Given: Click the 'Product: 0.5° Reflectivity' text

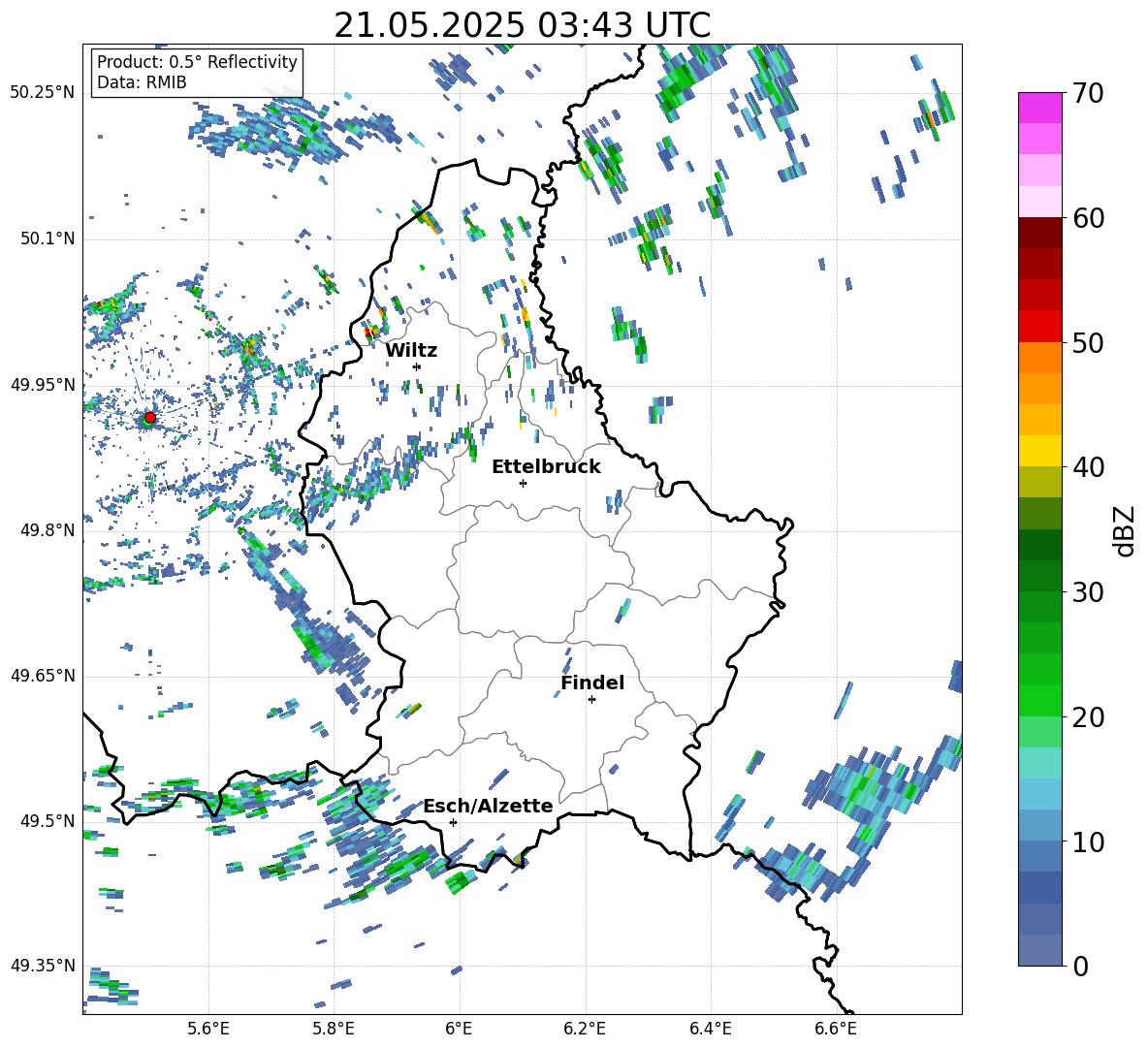Looking at the screenshot, I should pyautogui.click(x=197, y=62).
